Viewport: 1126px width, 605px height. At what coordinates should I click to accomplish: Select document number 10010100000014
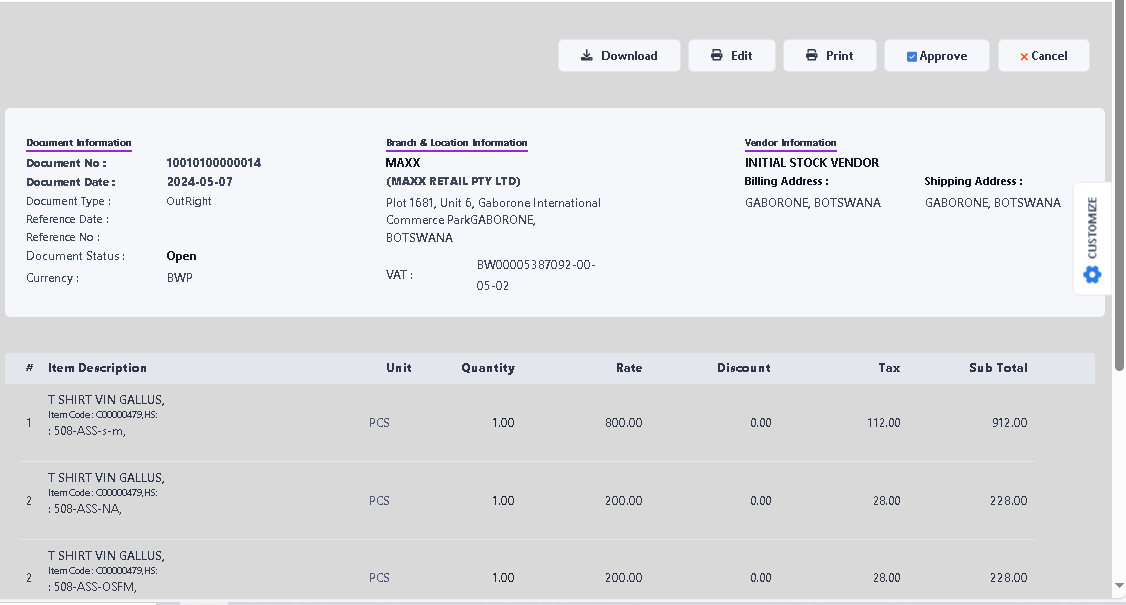(213, 163)
